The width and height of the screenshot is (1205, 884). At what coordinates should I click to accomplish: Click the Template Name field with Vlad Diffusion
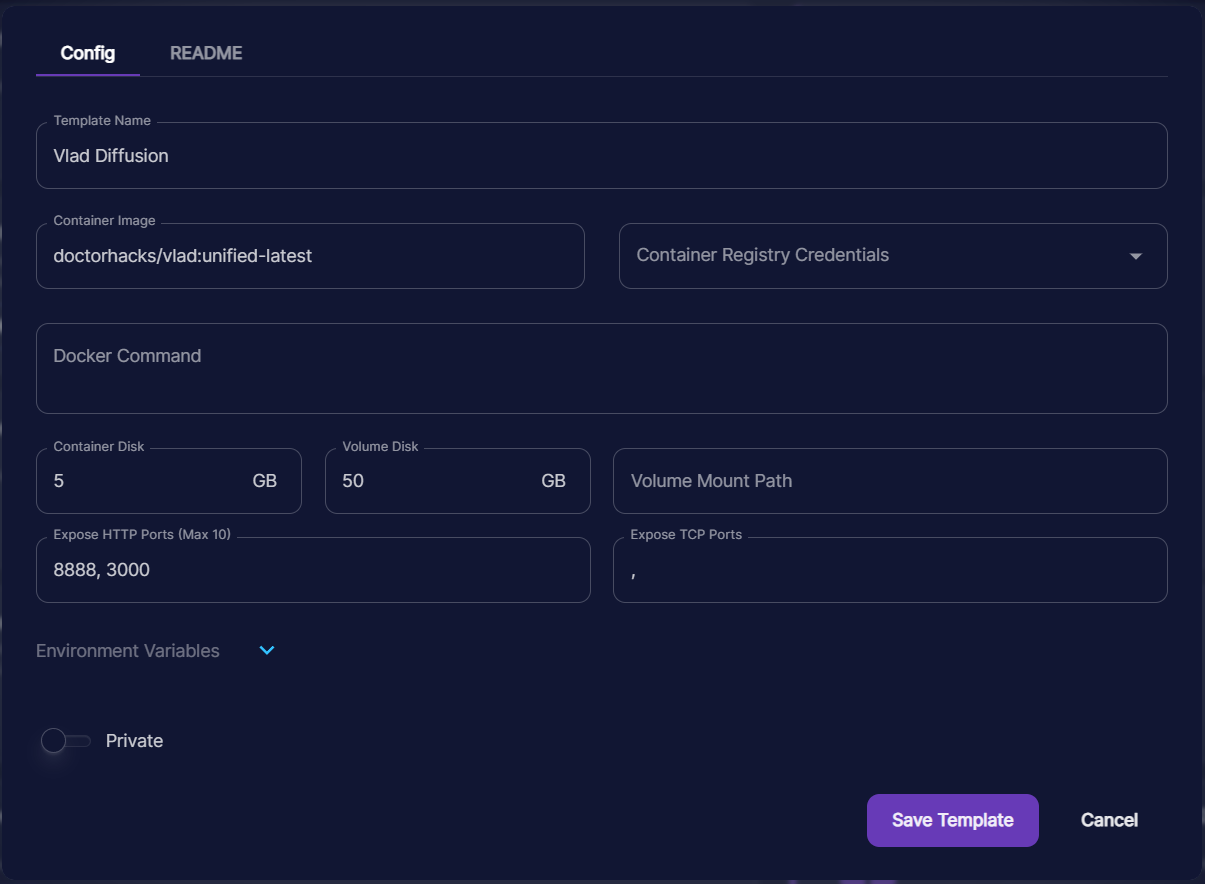coord(600,156)
